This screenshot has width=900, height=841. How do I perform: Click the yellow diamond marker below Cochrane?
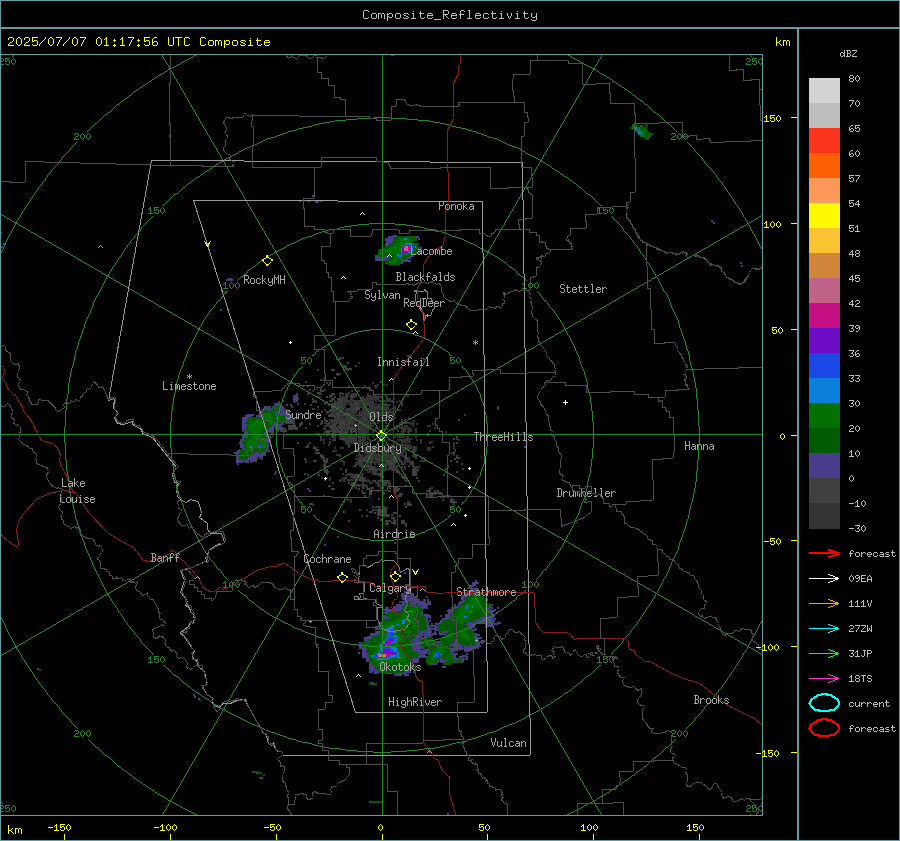[x=343, y=577]
